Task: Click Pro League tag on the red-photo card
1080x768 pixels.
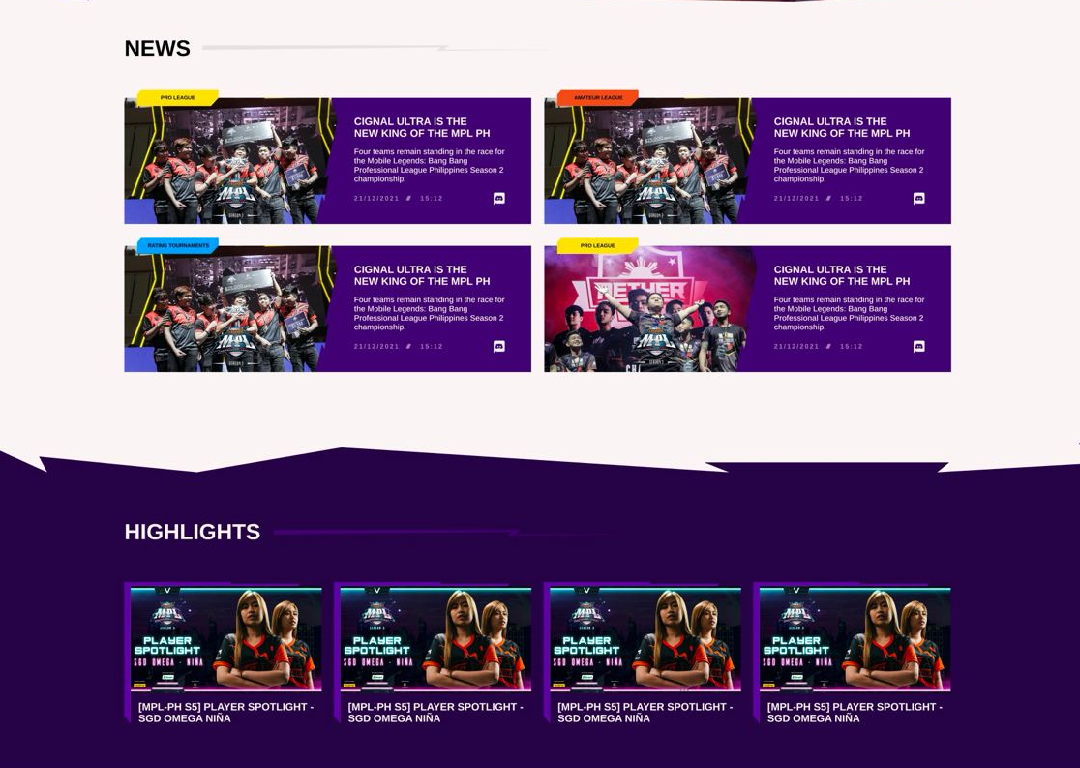Action: (x=597, y=246)
